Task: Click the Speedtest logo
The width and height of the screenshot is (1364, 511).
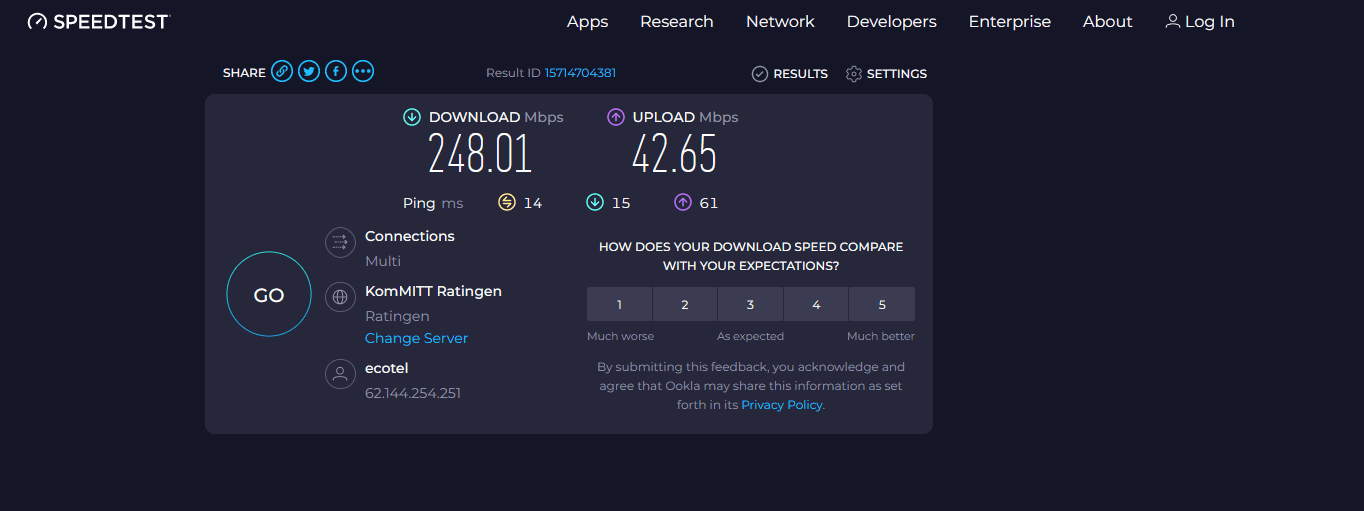Action: (x=99, y=21)
